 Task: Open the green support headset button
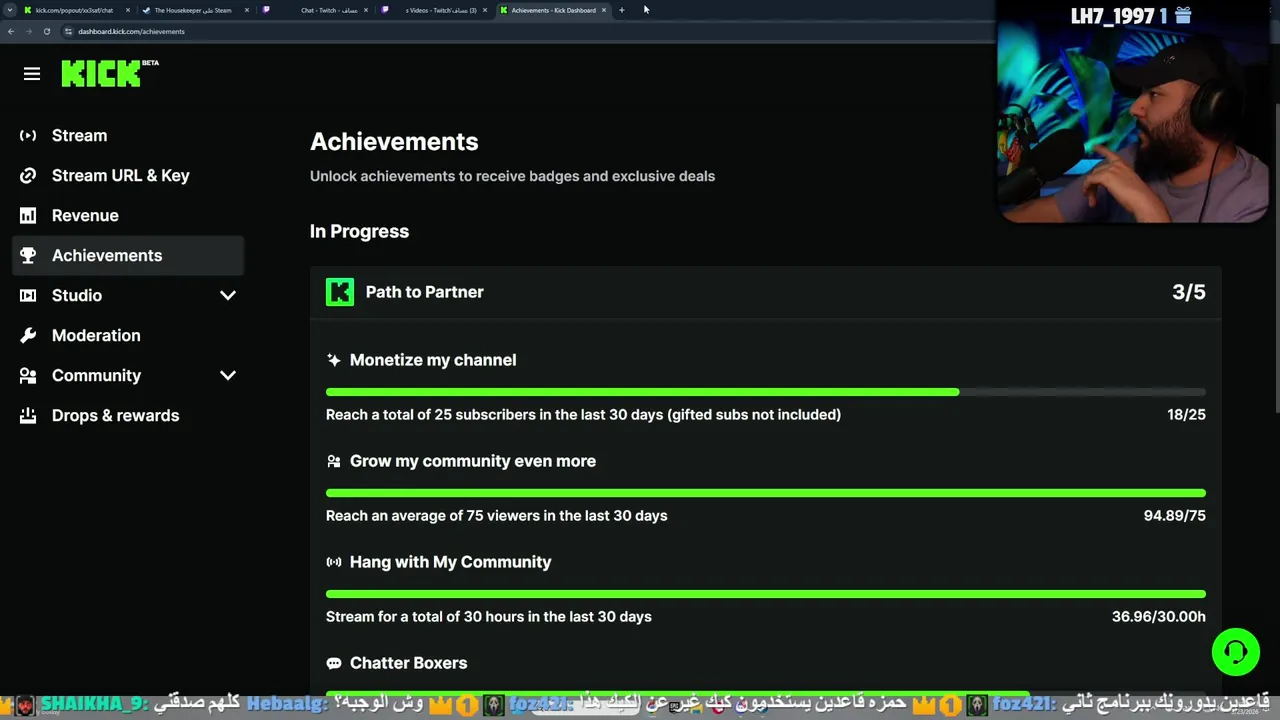coord(1235,652)
